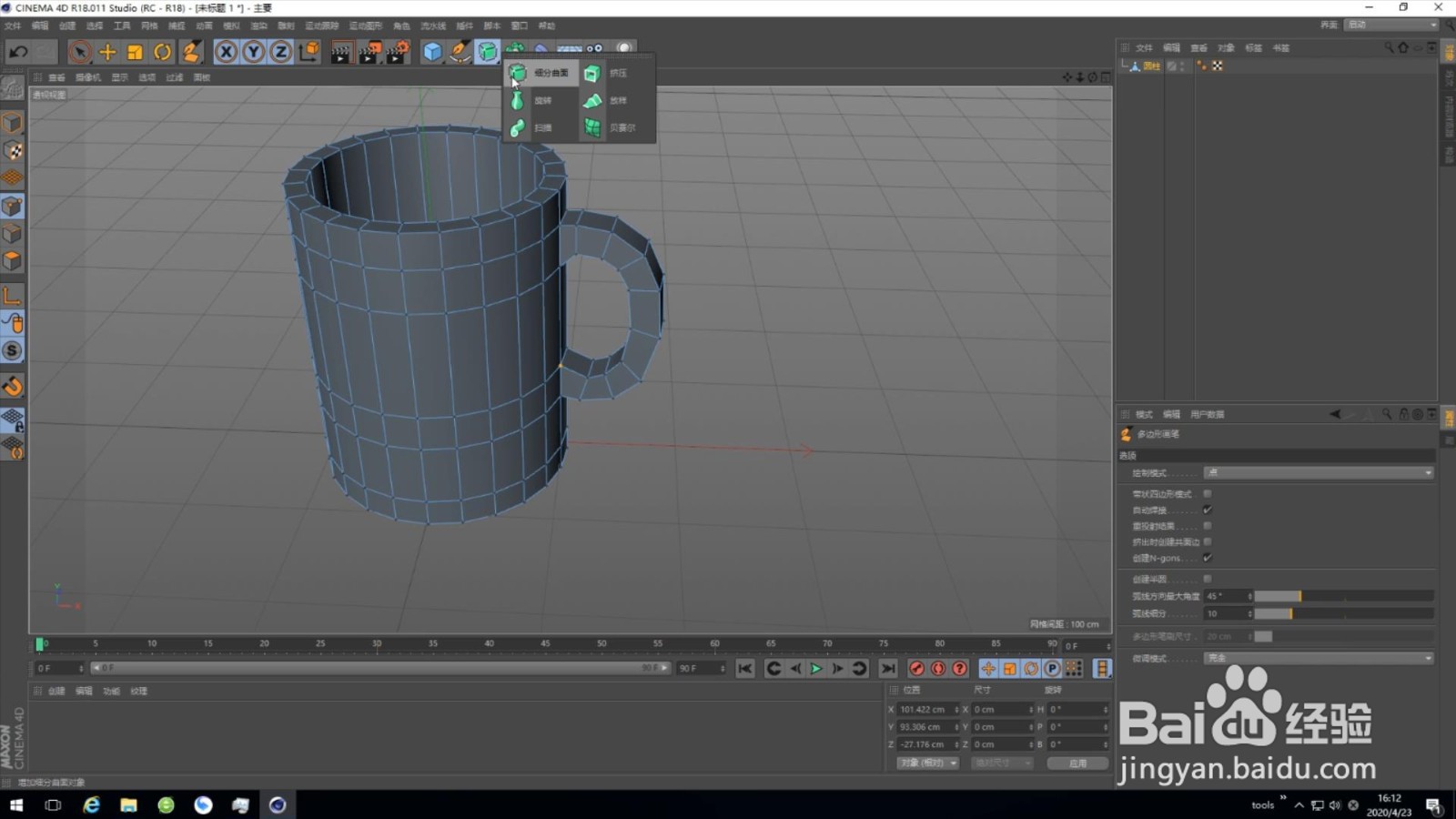The height and width of the screenshot is (819, 1456).
Task: Click the Undo arrow in toolbar
Action: point(18,52)
